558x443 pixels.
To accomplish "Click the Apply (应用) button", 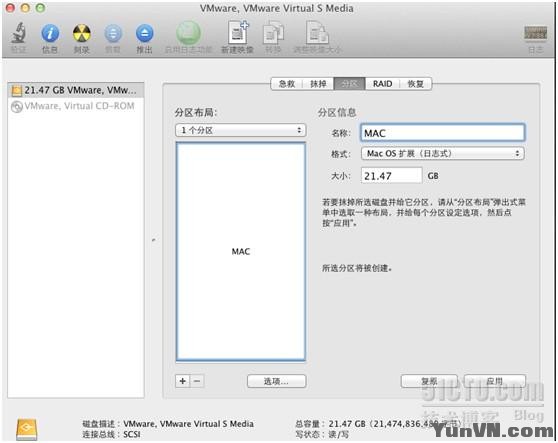I will click(x=495, y=381).
